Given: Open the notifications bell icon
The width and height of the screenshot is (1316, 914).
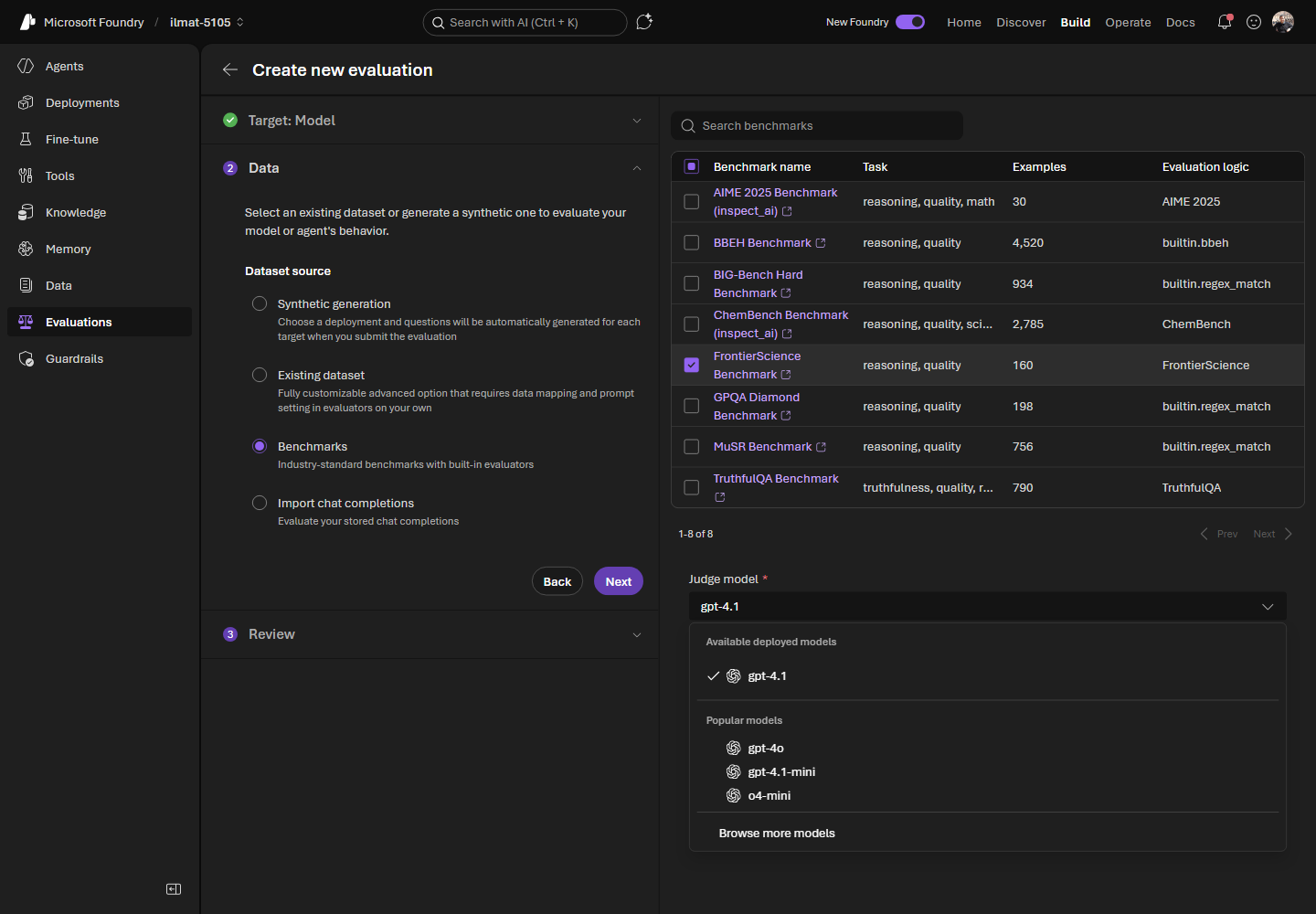Looking at the screenshot, I should (x=1225, y=22).
